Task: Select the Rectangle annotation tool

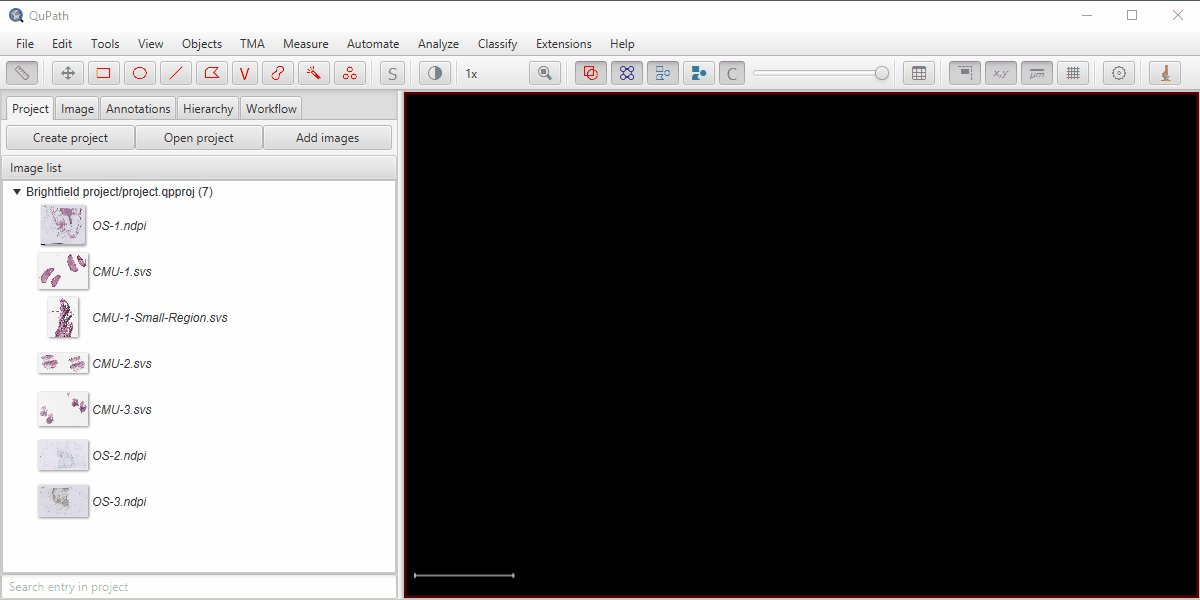Action: 103,73
